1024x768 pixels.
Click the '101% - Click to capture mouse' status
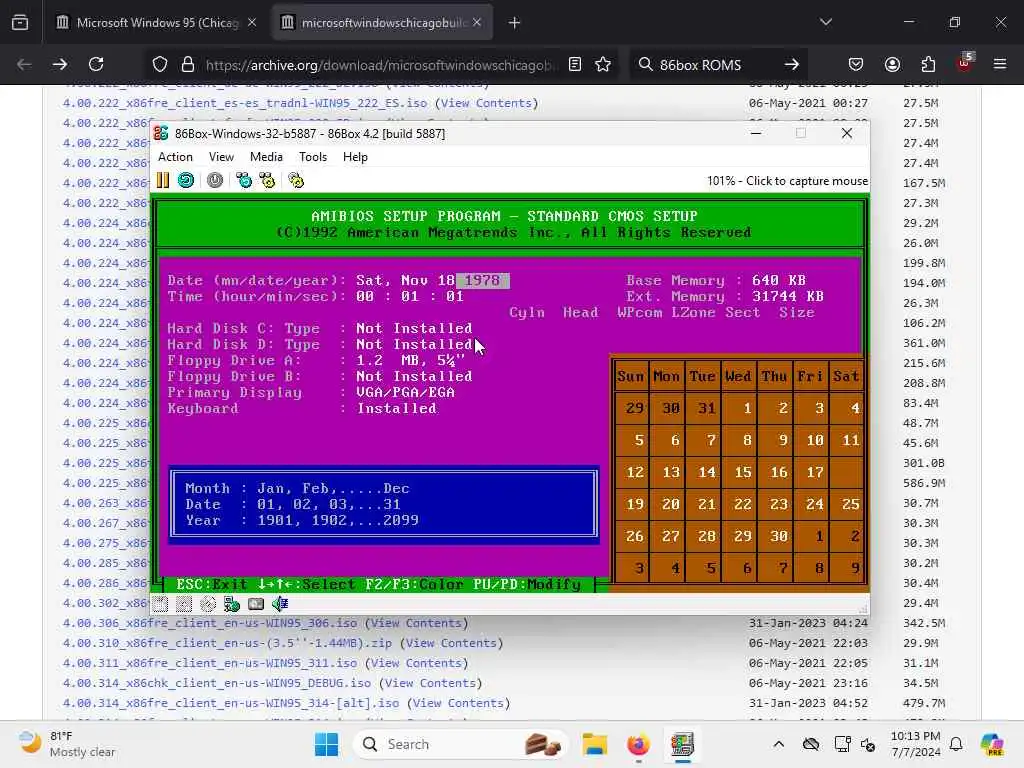coord(788,181)
